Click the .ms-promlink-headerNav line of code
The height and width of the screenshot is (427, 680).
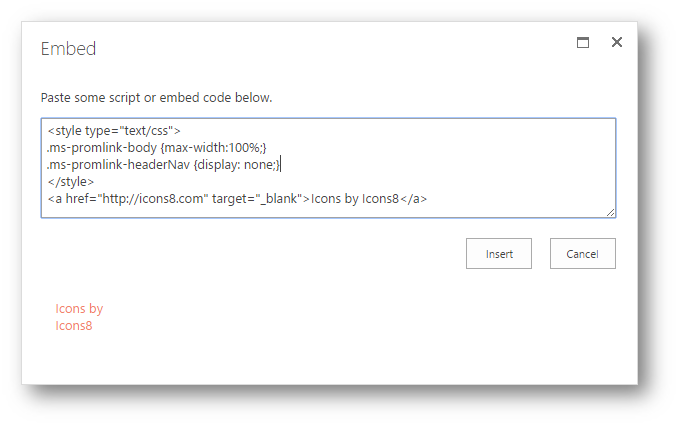tap(164, 165)
